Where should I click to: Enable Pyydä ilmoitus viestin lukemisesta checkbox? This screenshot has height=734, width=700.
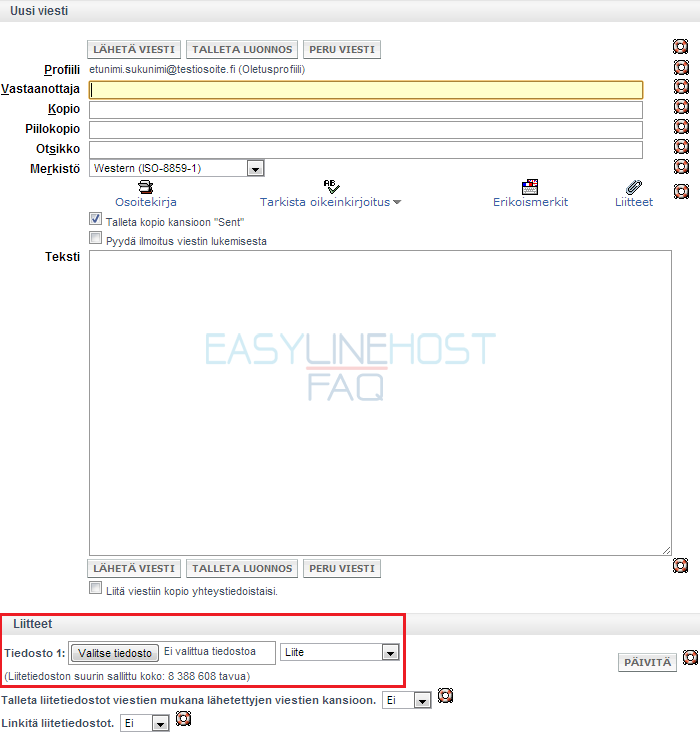[96, 238]
